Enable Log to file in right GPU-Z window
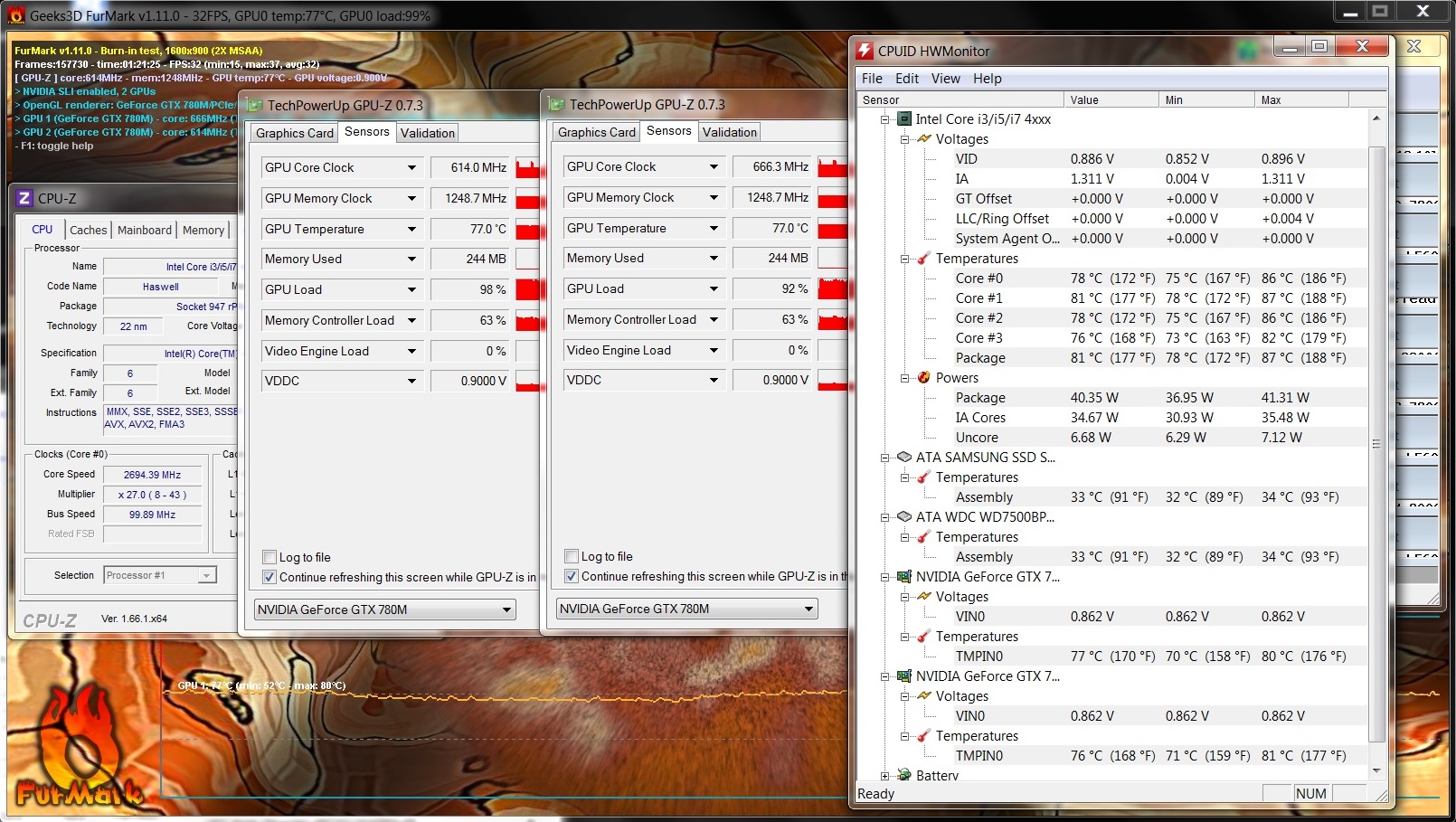The image size is (1456, 822). (571, 556)
